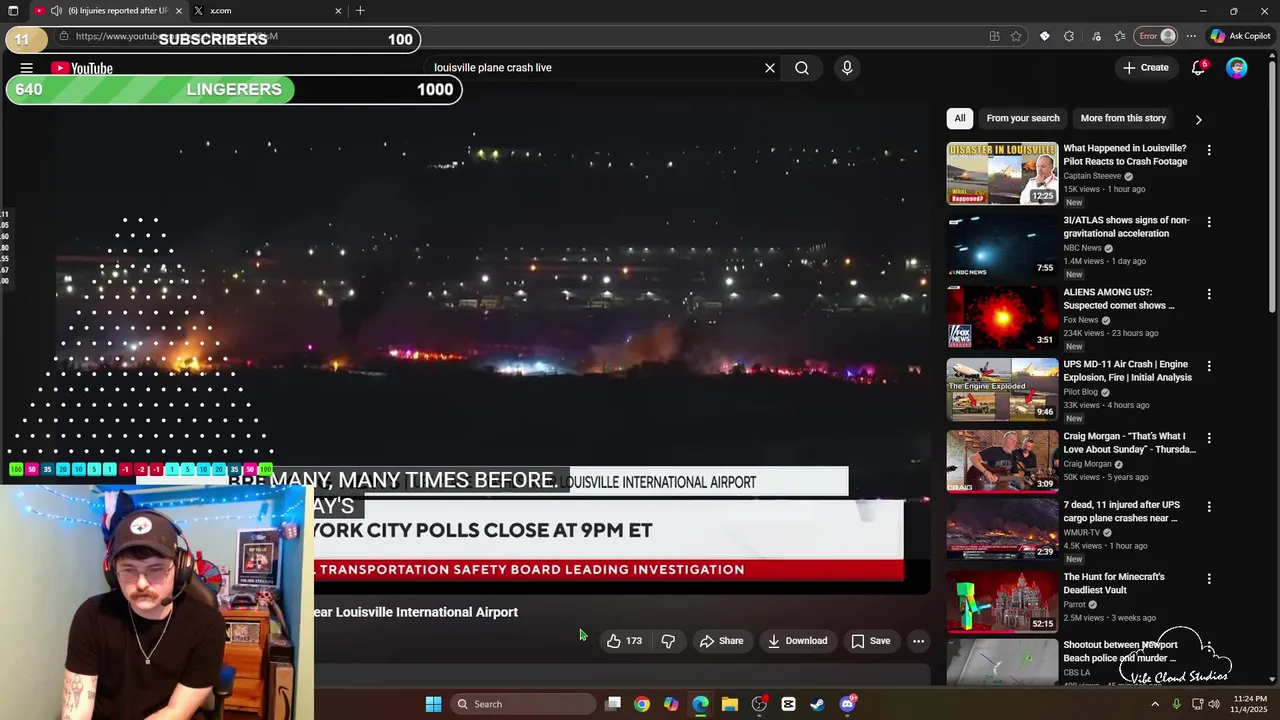Open options for 7 dead, 11 injured video
This screenshot has width=1280, height=720.
point(1209,507)
